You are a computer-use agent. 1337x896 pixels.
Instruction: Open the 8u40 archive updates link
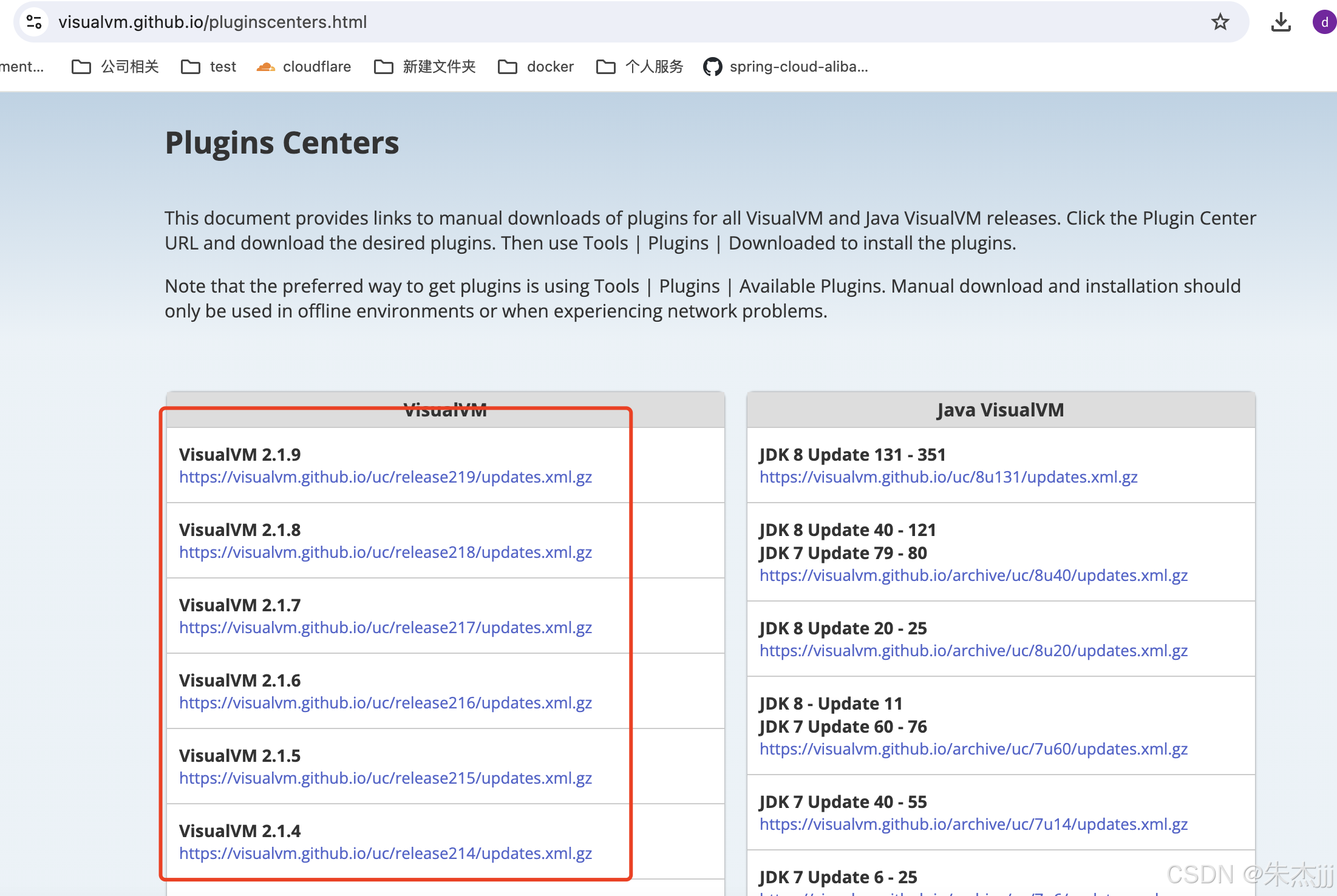[x=973, y=575]
